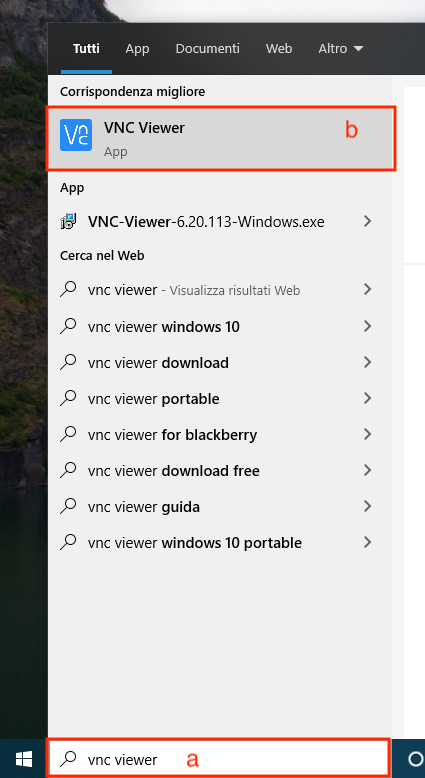Screen dimensions: 425x778
Task: Expand the Altro dropdown arrow
Action: 359,49
